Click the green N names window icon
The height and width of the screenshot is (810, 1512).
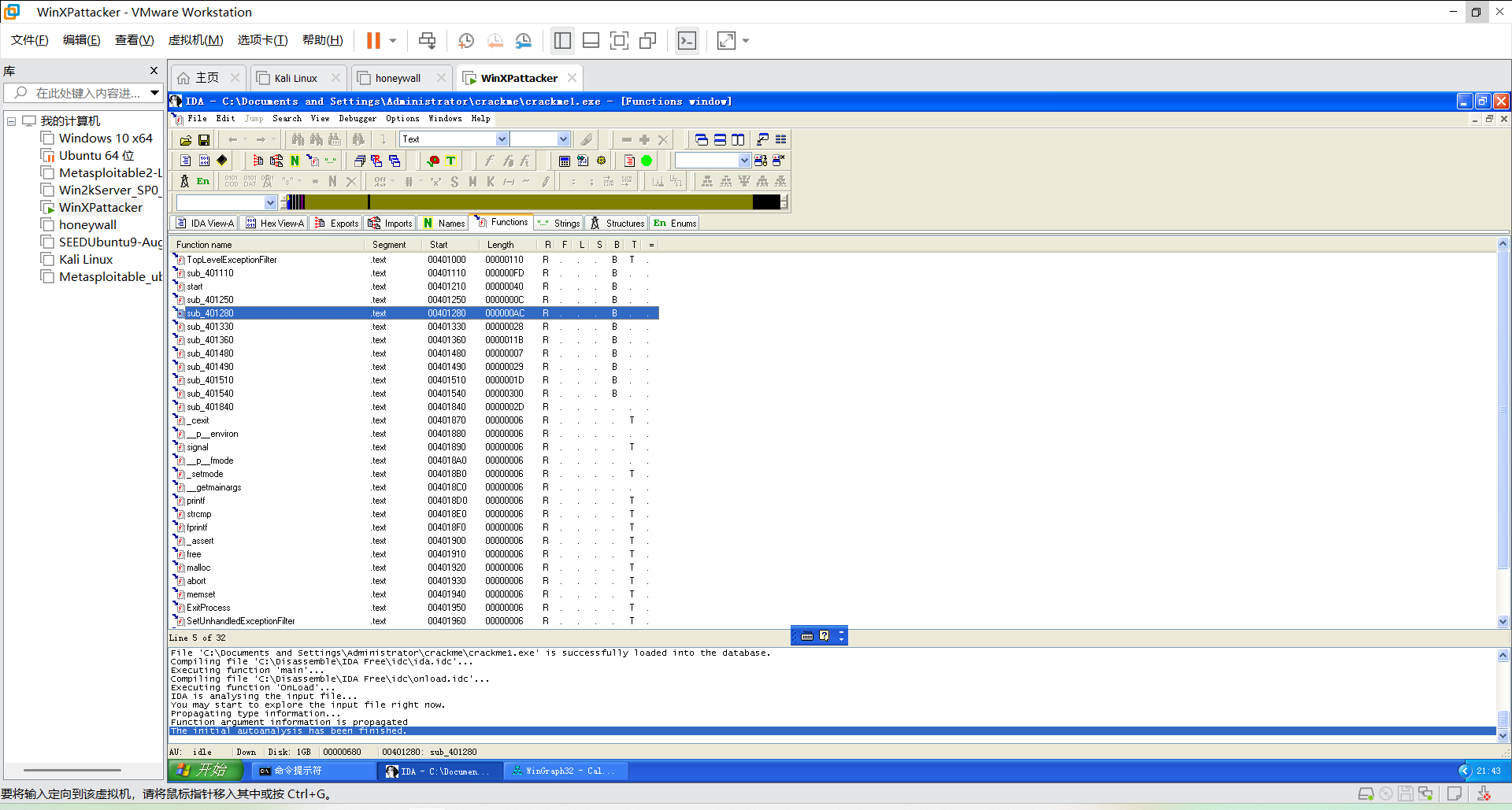pyautogui.click(x=295, y=161)
